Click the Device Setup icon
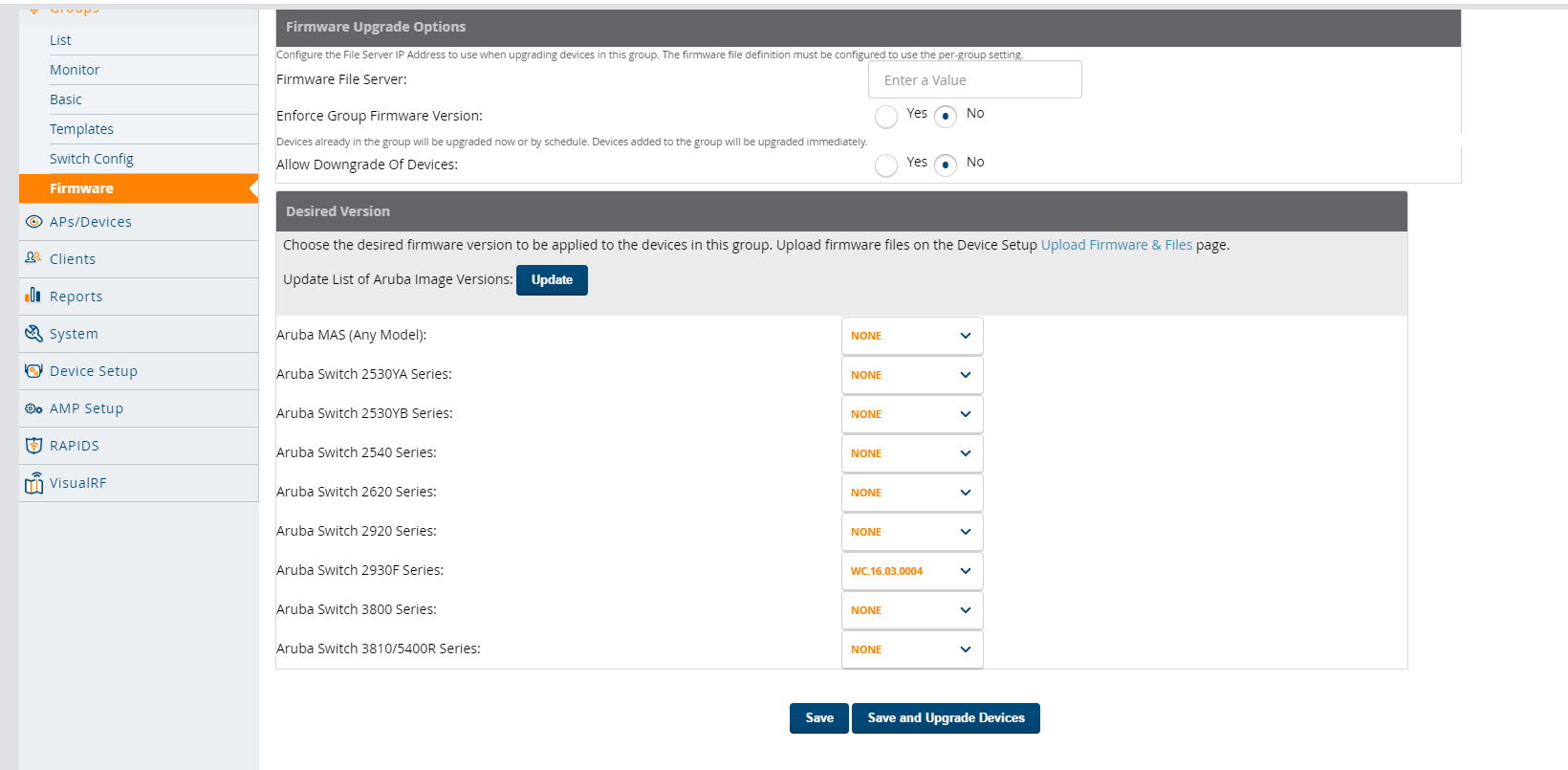 click(x=33, y=370)
